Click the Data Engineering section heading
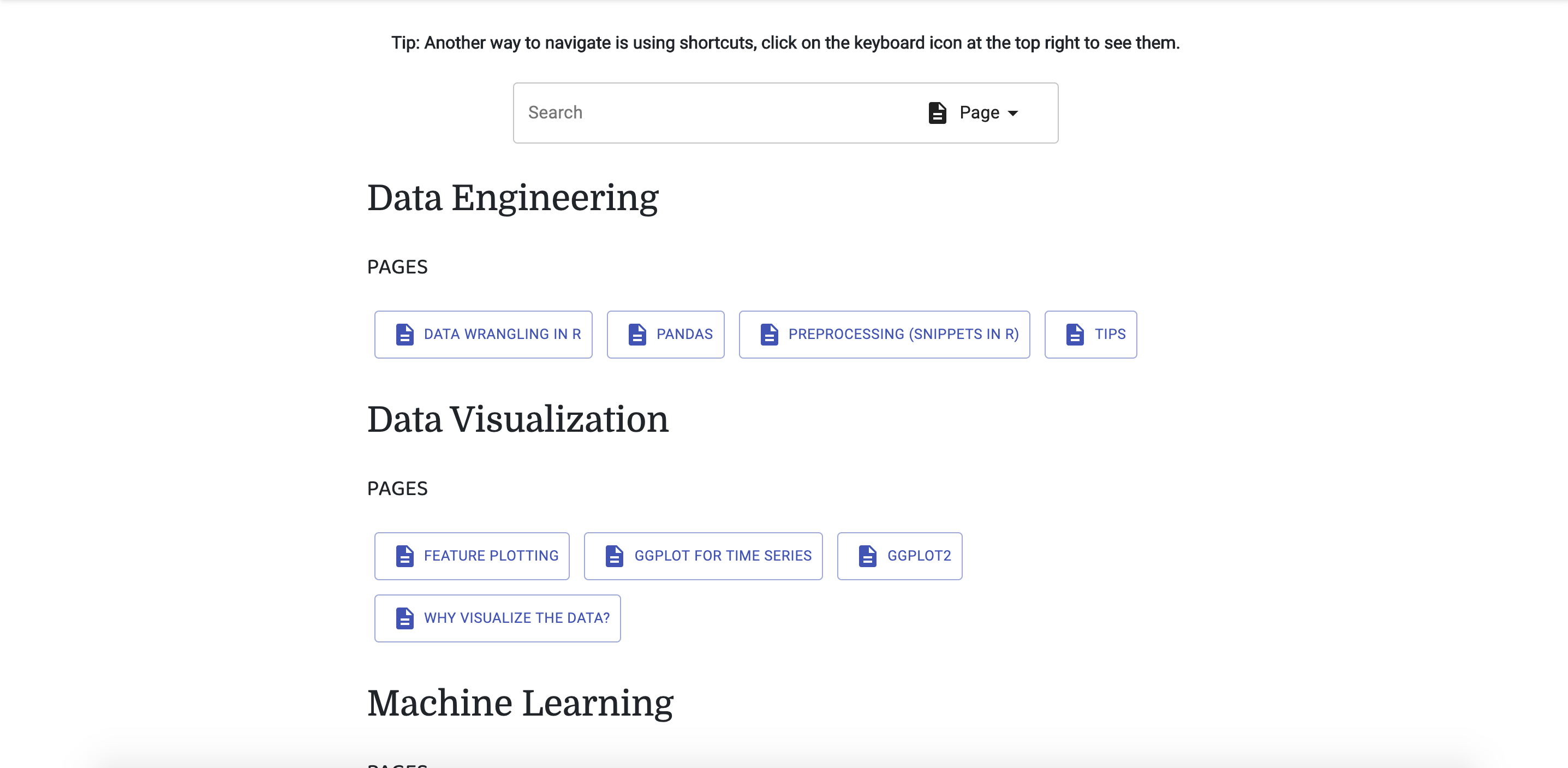The width and height of the screenshot is (1568, 768). coord(512,198)
